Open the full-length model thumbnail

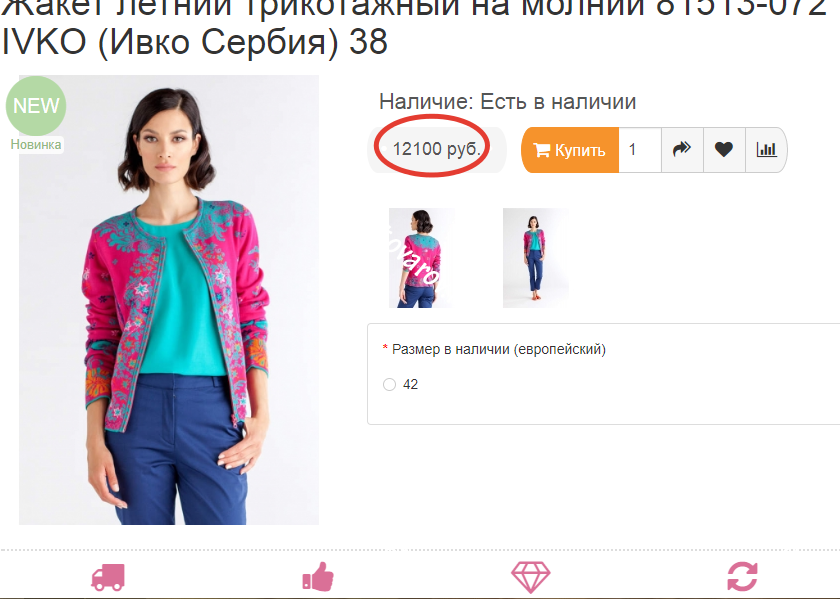click(535, 258)
